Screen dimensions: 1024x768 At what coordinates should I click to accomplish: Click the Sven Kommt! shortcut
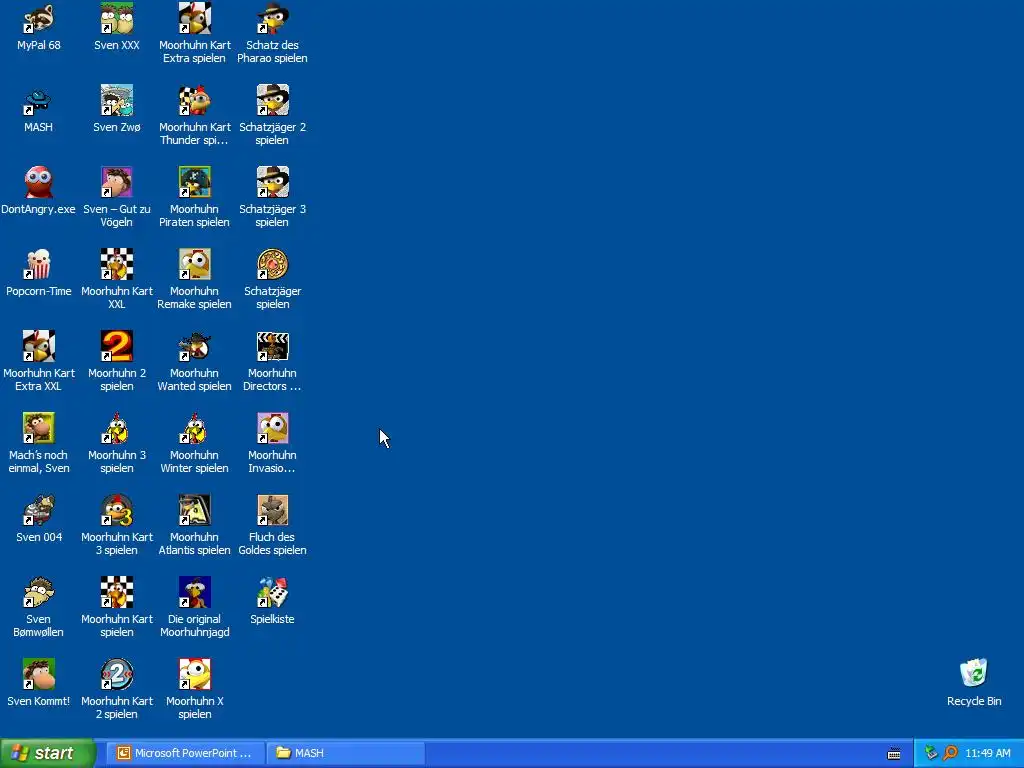click(39, 674)
